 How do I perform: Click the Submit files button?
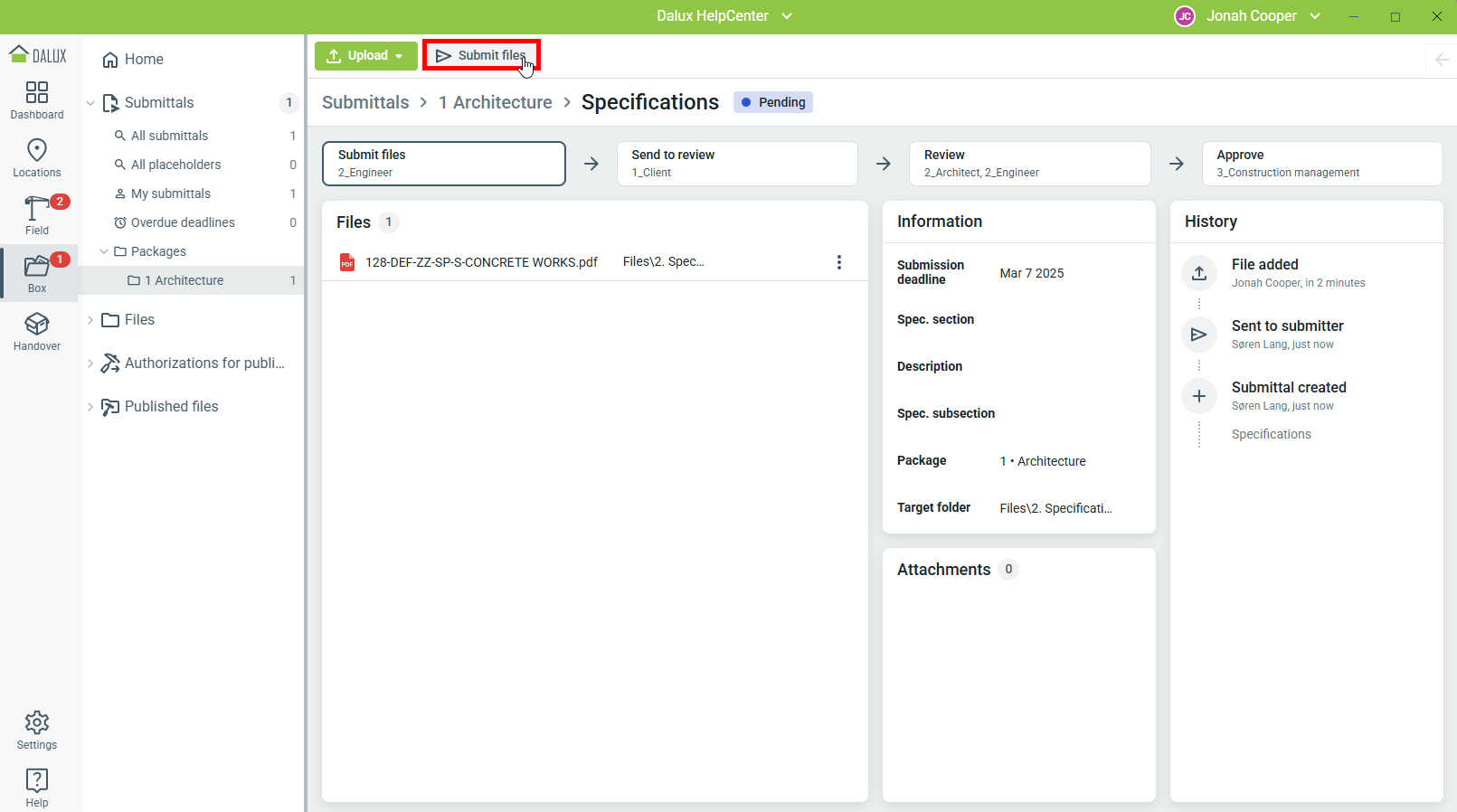481,56
